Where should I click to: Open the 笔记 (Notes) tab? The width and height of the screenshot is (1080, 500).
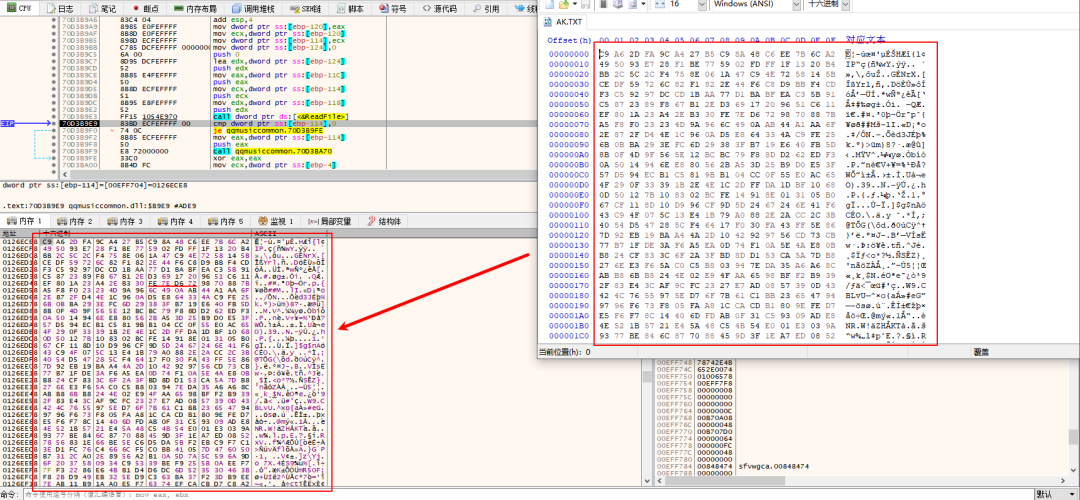pyautogui.click(x=101, y=9)
